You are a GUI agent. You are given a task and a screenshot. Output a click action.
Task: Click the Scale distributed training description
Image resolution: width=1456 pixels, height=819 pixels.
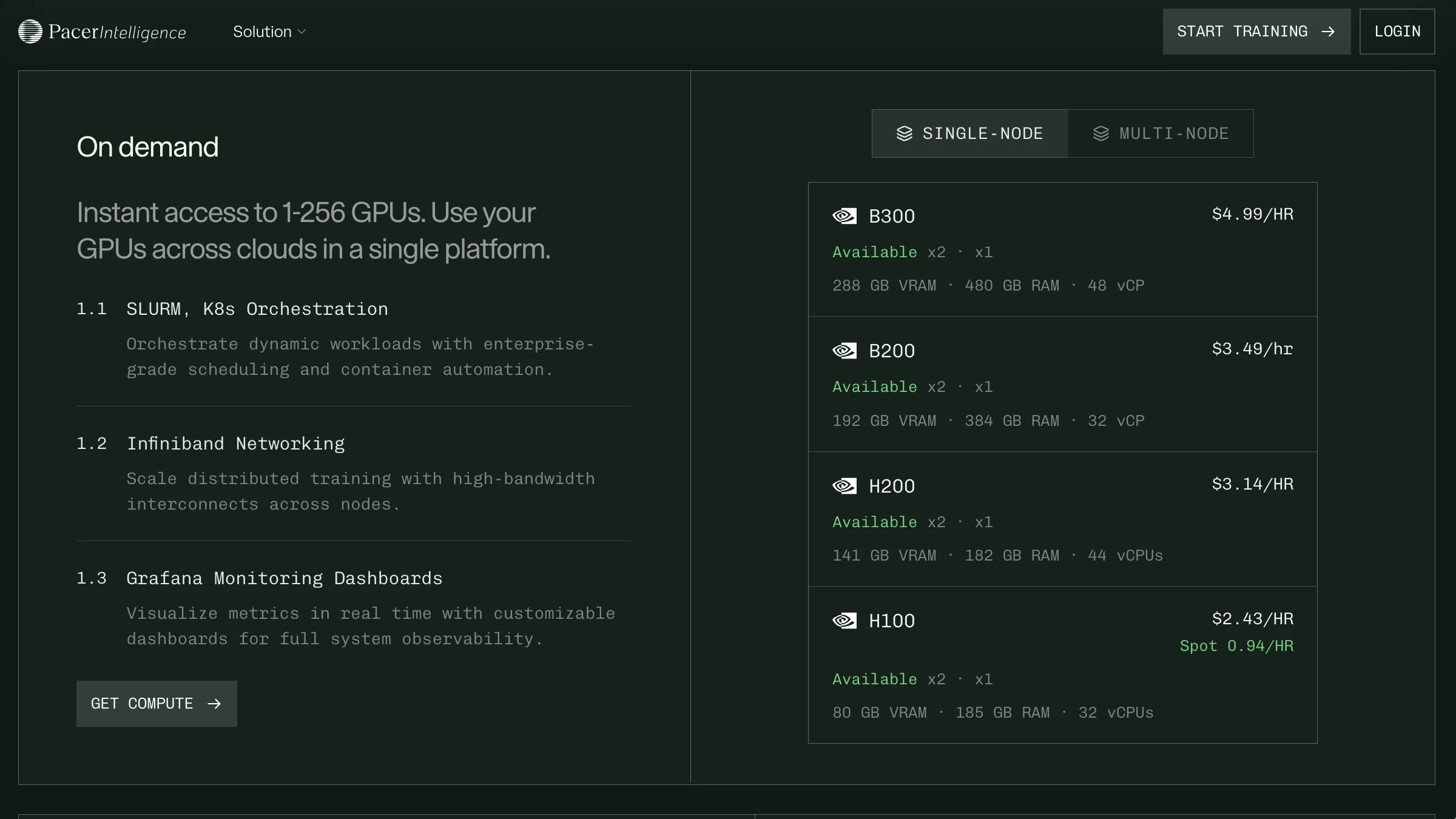point(361,491)
